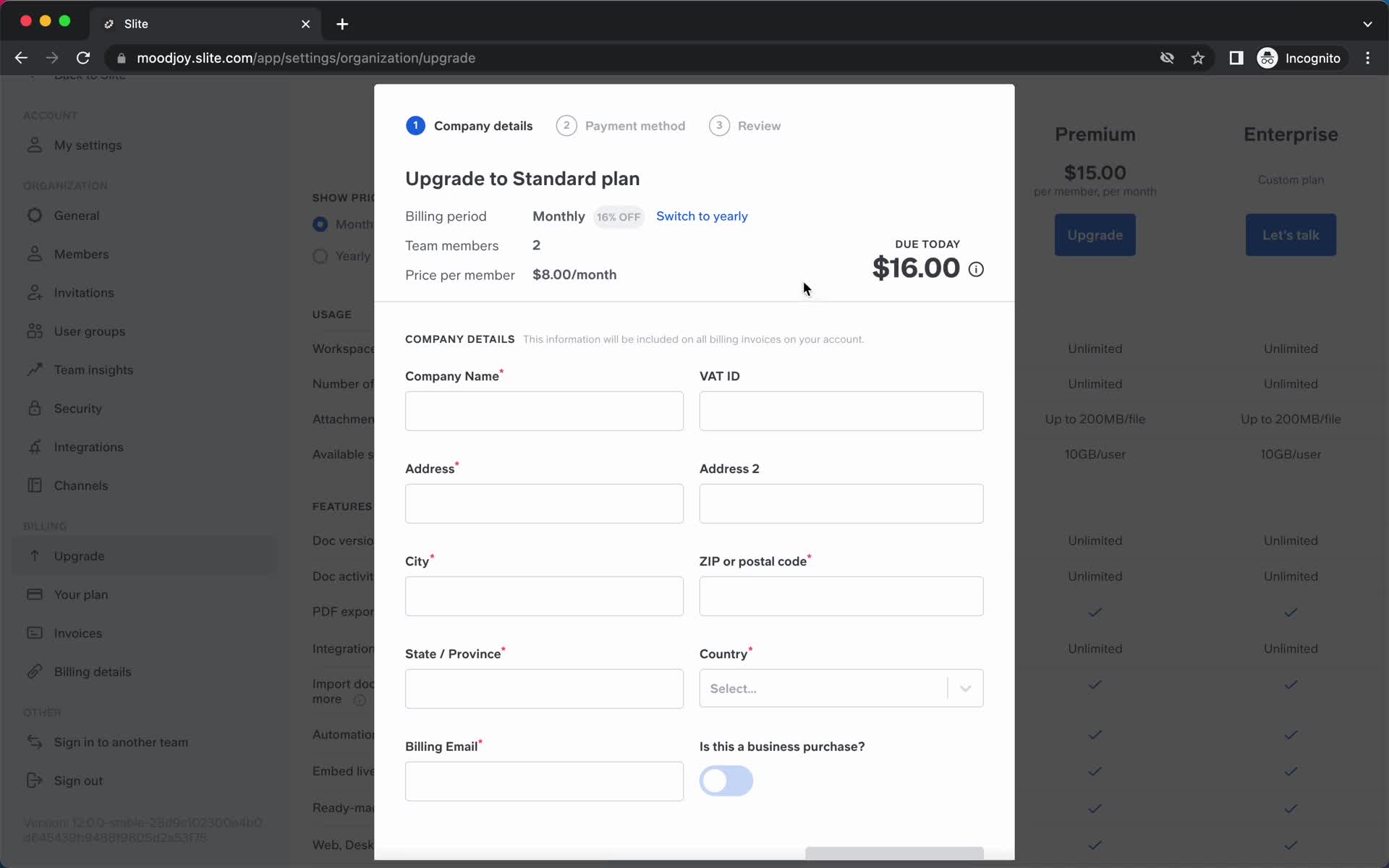
Task: Select the Monthly billing radio button
Action: pyautogui.click(x=321, y=224)
